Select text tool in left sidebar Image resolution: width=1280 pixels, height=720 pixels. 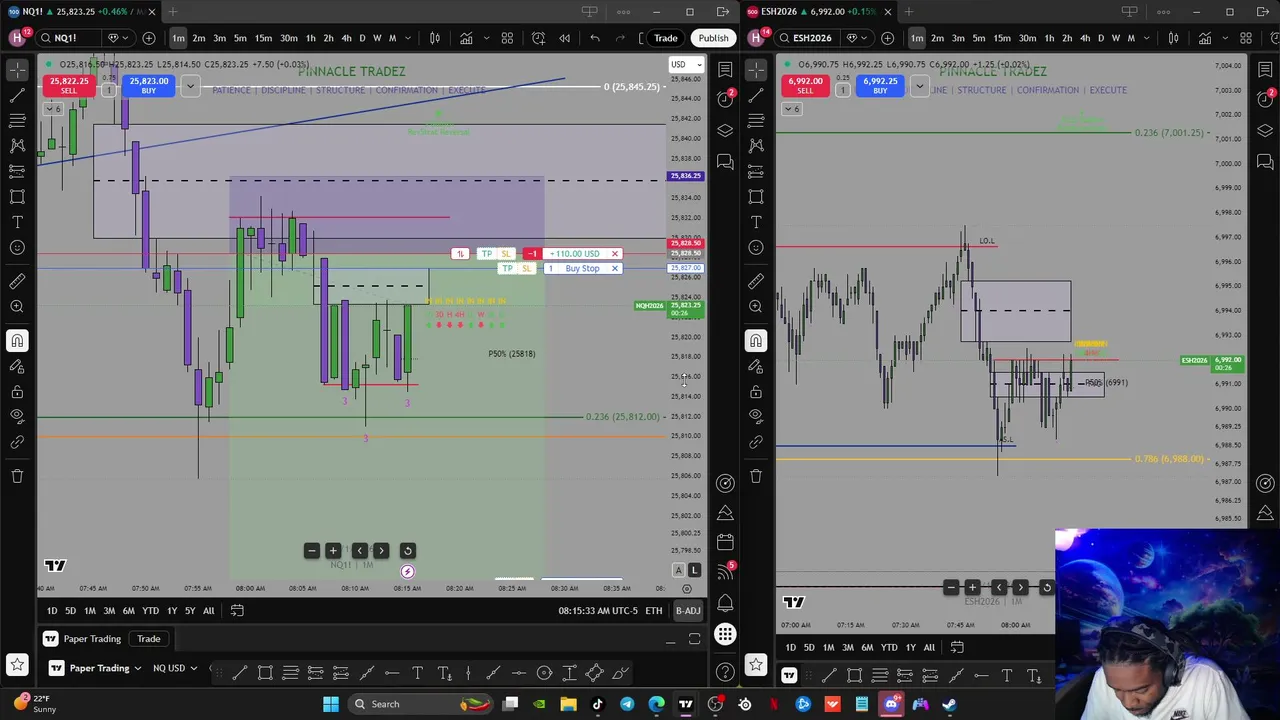[17, 222]
